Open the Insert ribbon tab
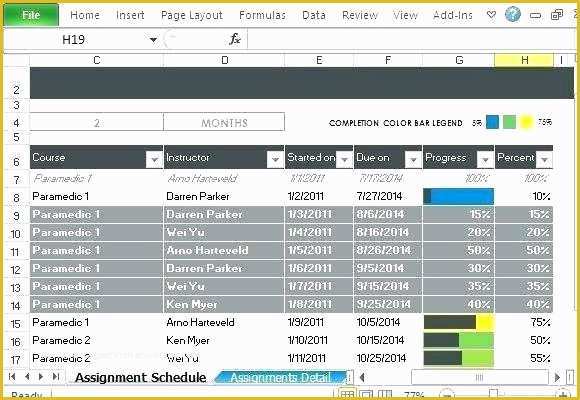This screenshot has height=400, width=580. tap(130, 15)
